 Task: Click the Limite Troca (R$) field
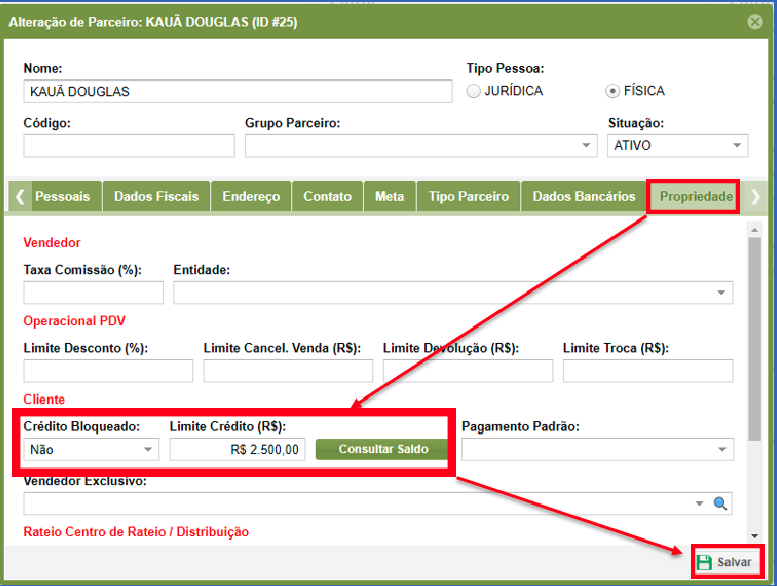click(648, 371)
